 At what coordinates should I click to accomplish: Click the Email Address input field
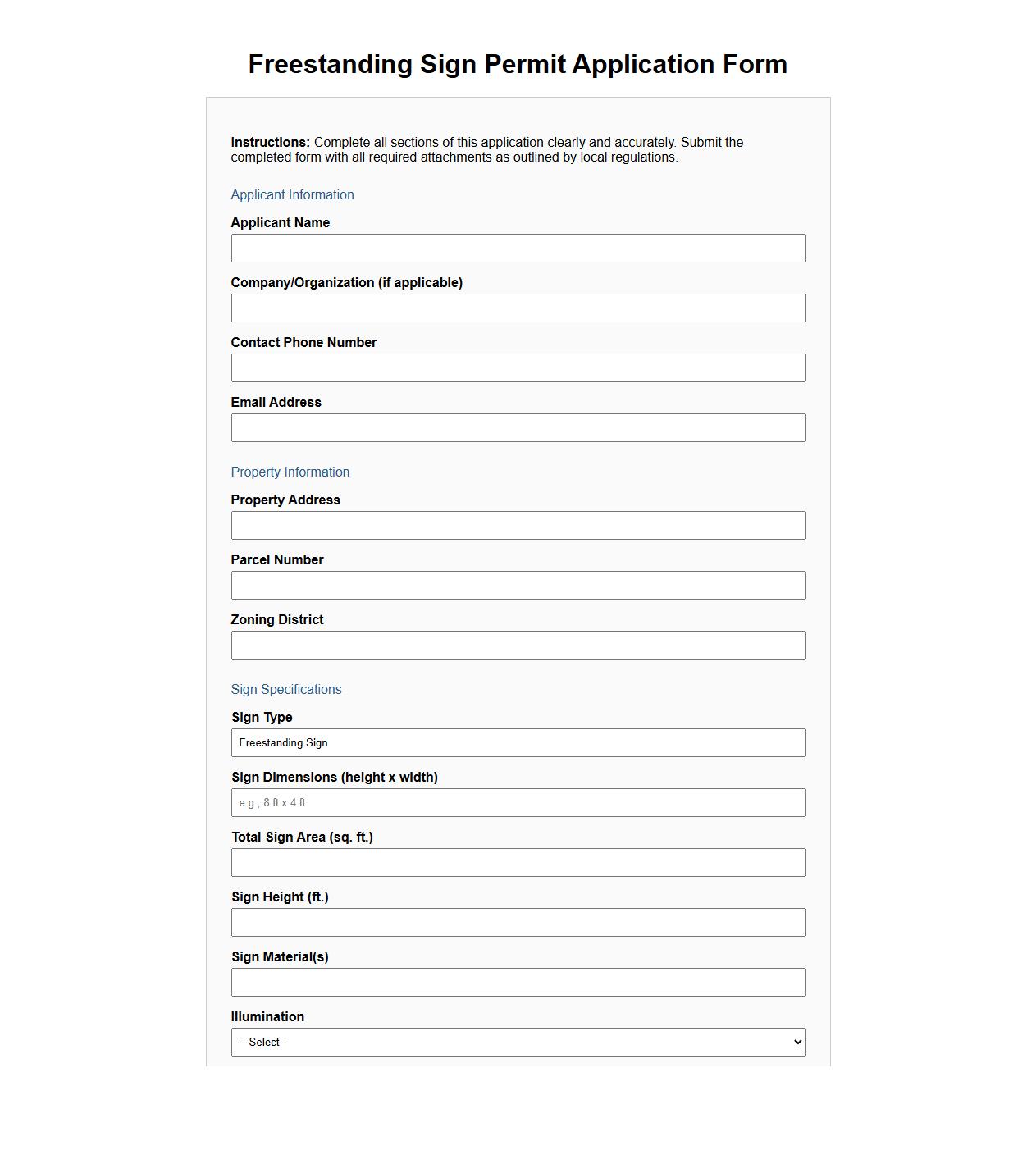(x=518, y=427)
